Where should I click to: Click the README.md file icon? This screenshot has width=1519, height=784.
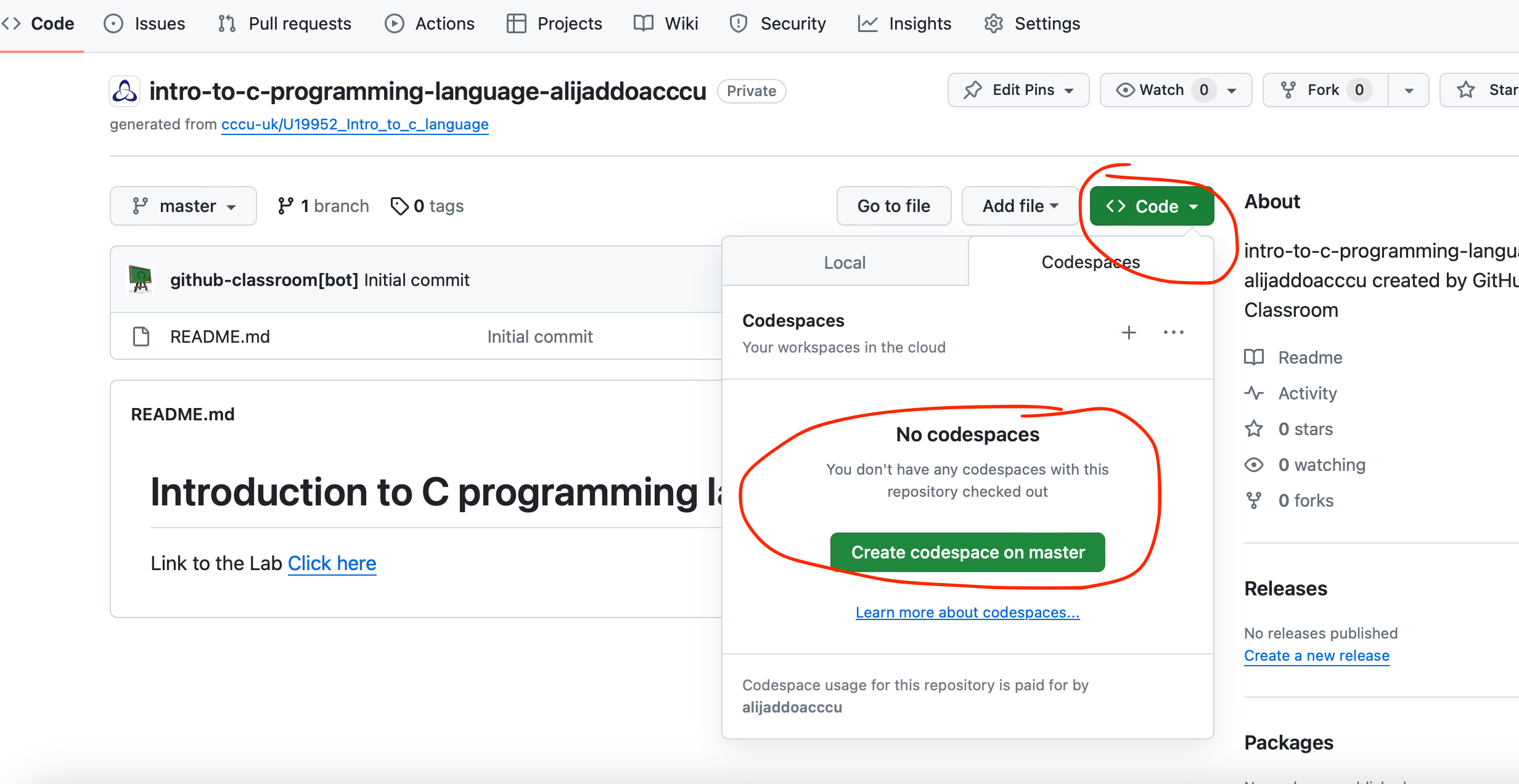click(x=141, y=337)
